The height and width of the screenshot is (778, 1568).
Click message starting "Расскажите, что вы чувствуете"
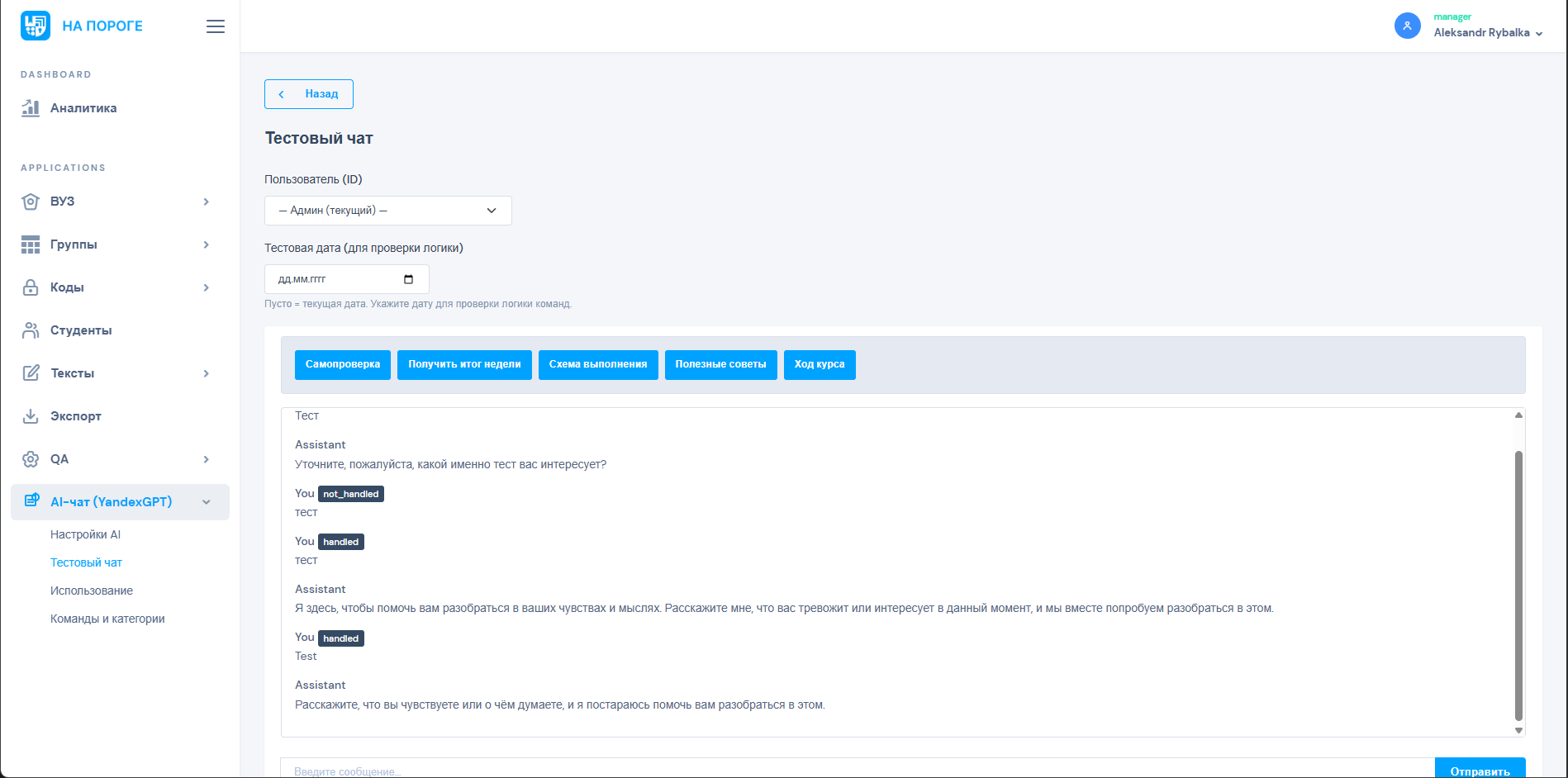[560, 705]
